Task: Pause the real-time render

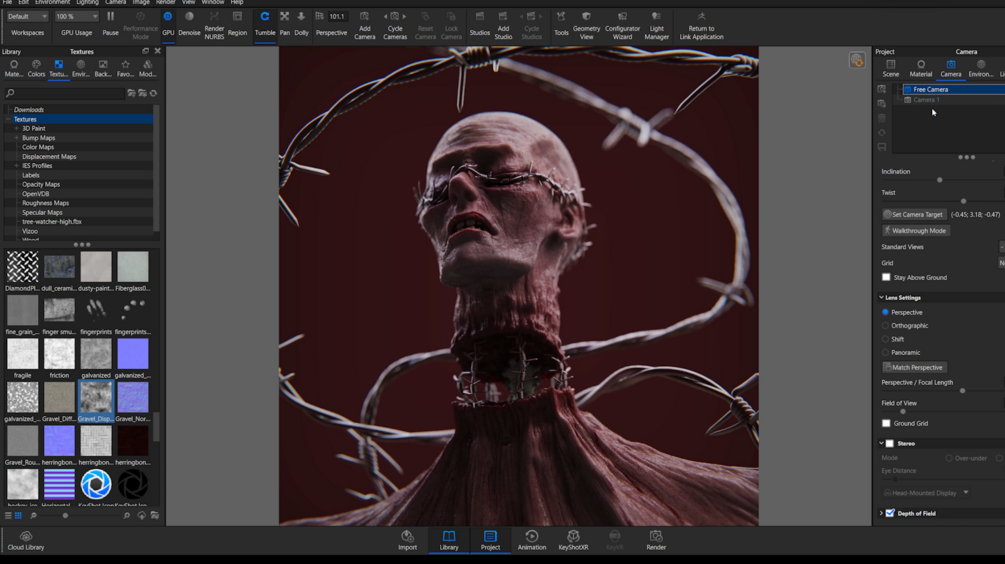Action: click(x=110, y=24)
